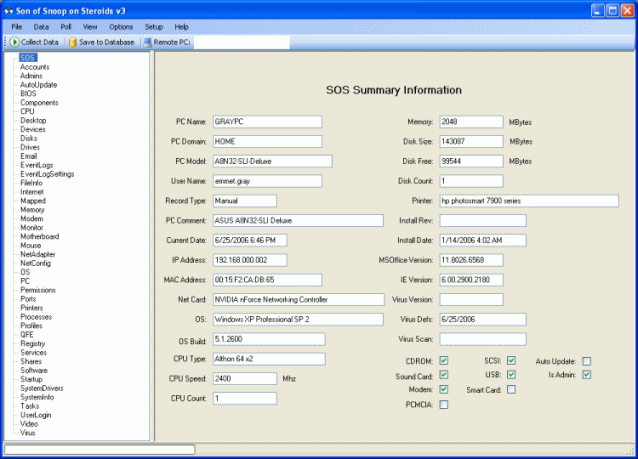The width and height of the screenshot is (638, 459).
Task: Uncheck the Is Admin checkbox
Action: [x=587, y=375]
